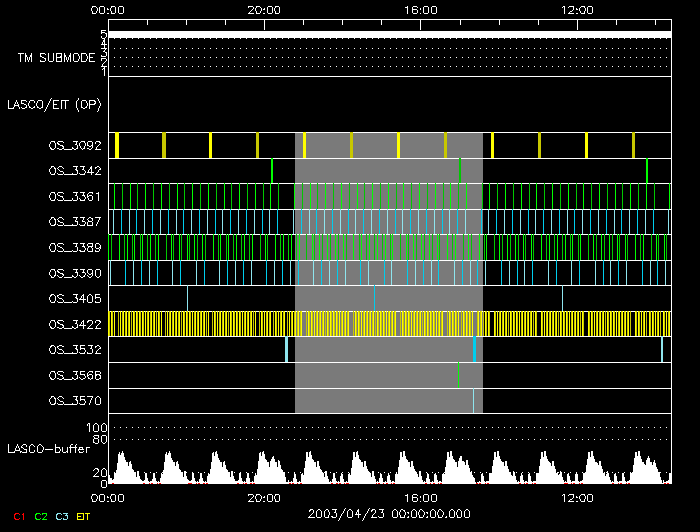Viewport: 700px width, 532px height.
Task: Click the white TM SUBMODE bar at level 5
Action: [389, 35]
